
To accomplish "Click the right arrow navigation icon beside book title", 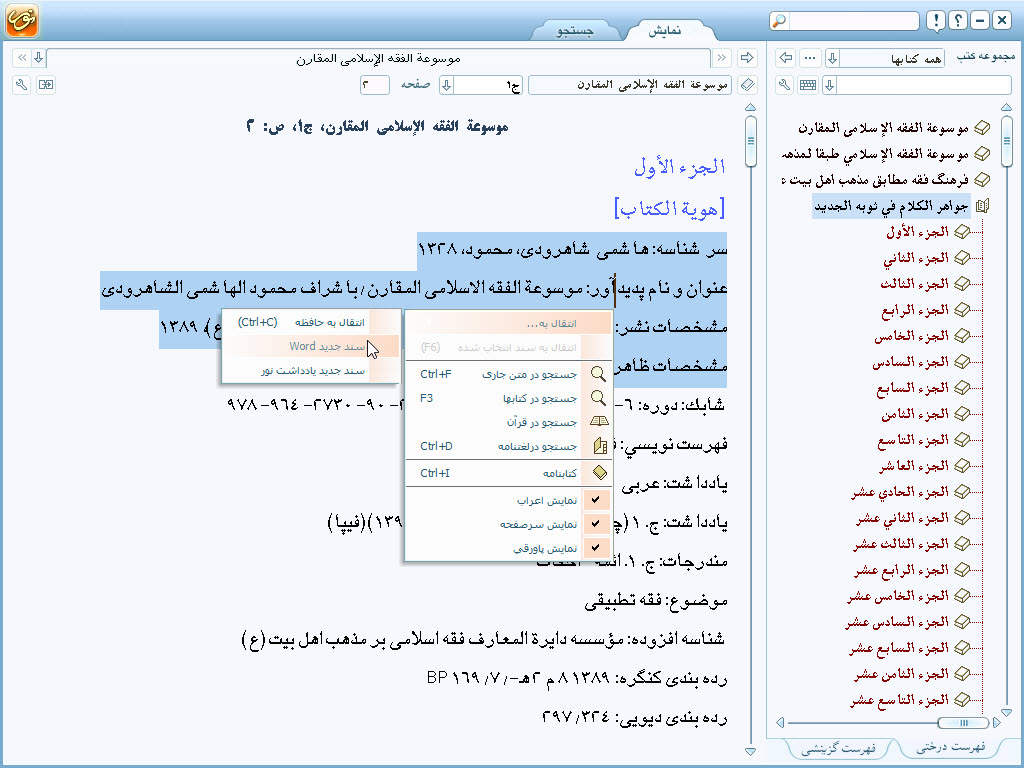I will pyautogui.click(x=746, y=58).
